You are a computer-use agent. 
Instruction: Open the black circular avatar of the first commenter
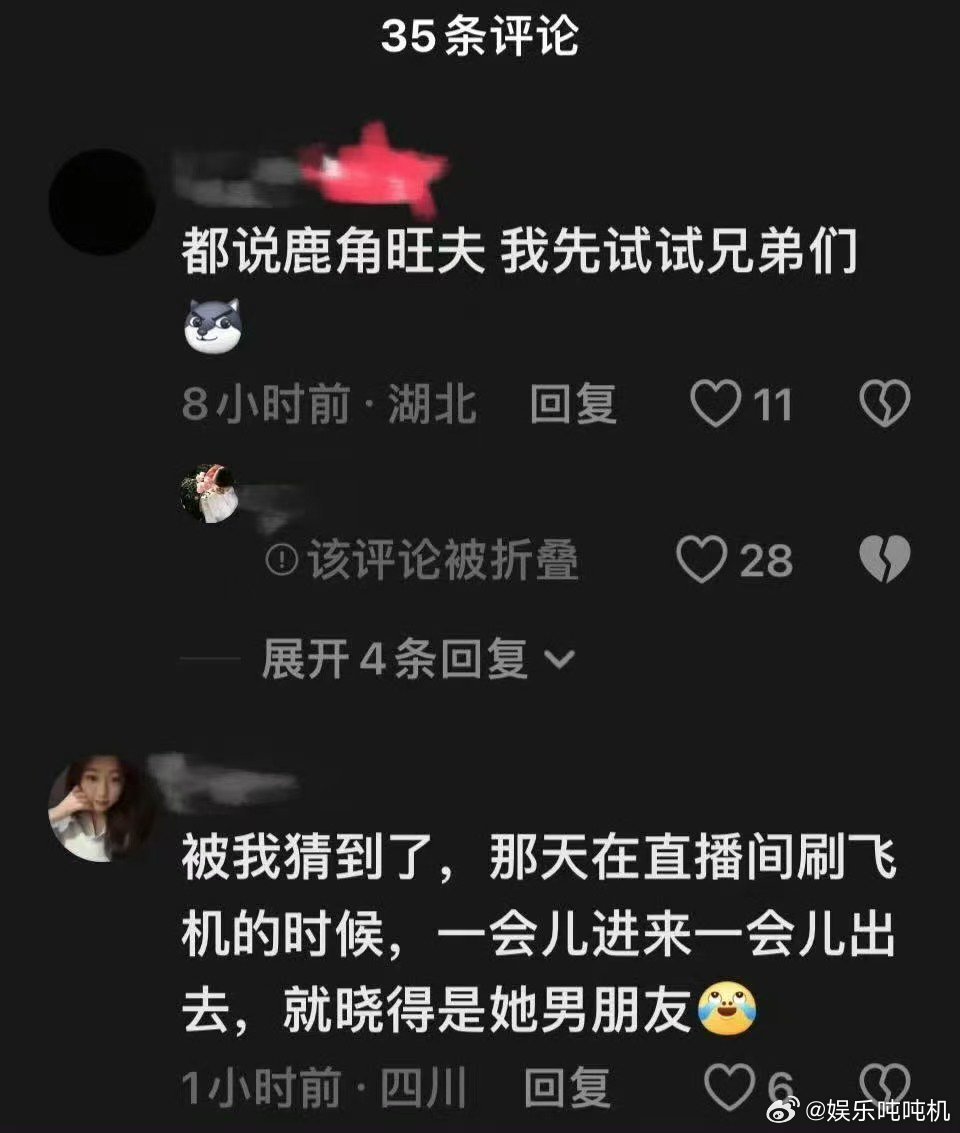(x=102, y=202)
